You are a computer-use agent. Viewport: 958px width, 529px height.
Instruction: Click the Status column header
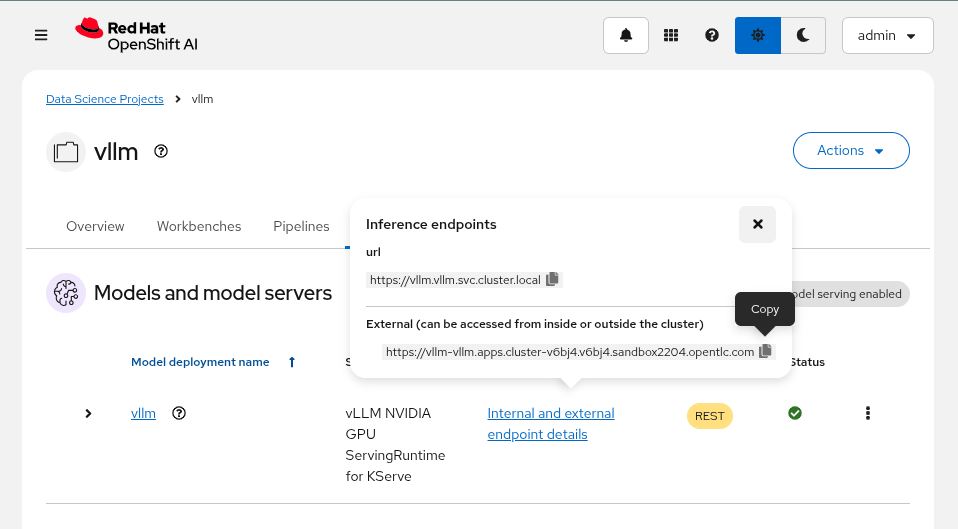click(807, 362)
